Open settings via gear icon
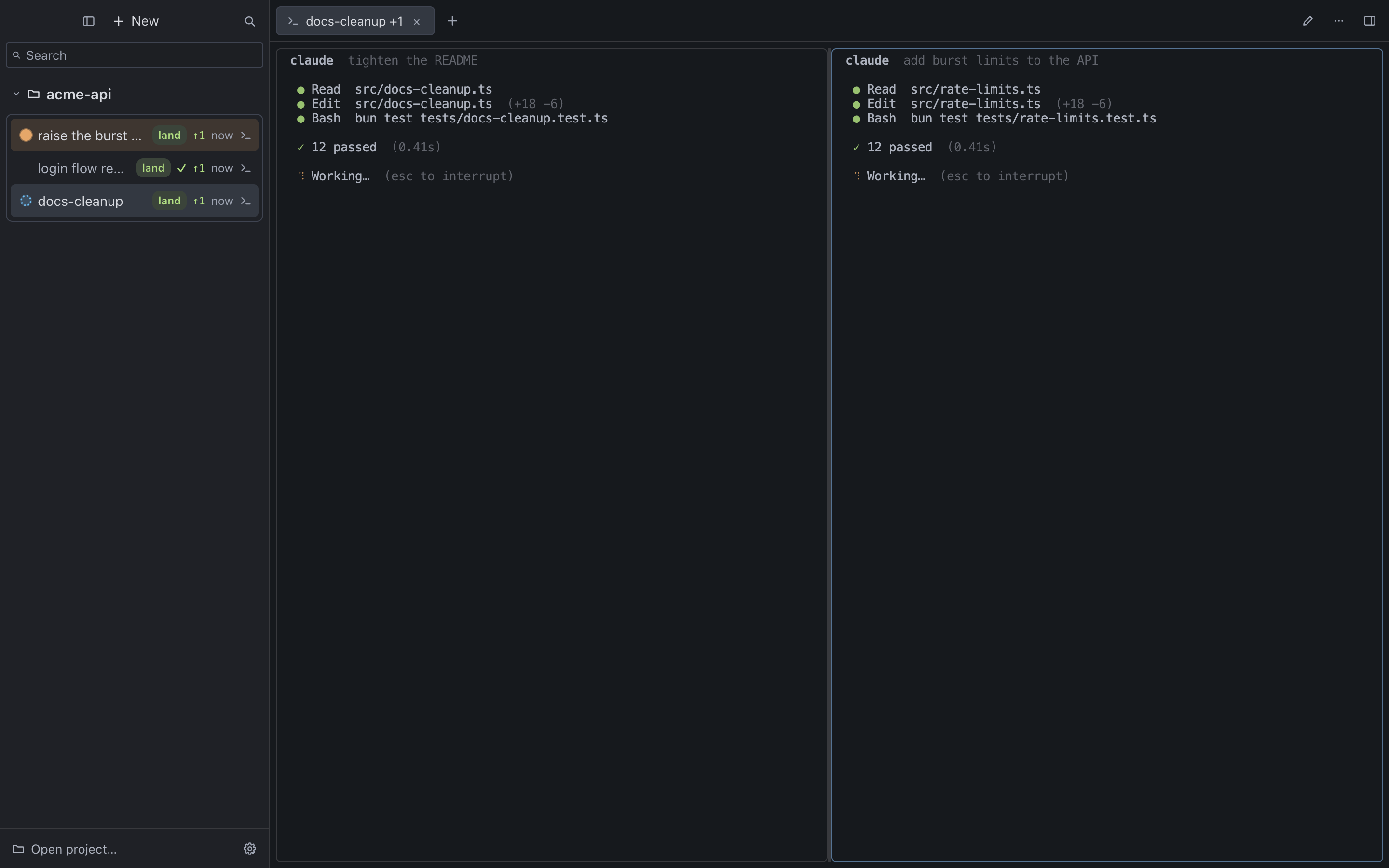The image size is (1389, 868). (x=250, y=849)
